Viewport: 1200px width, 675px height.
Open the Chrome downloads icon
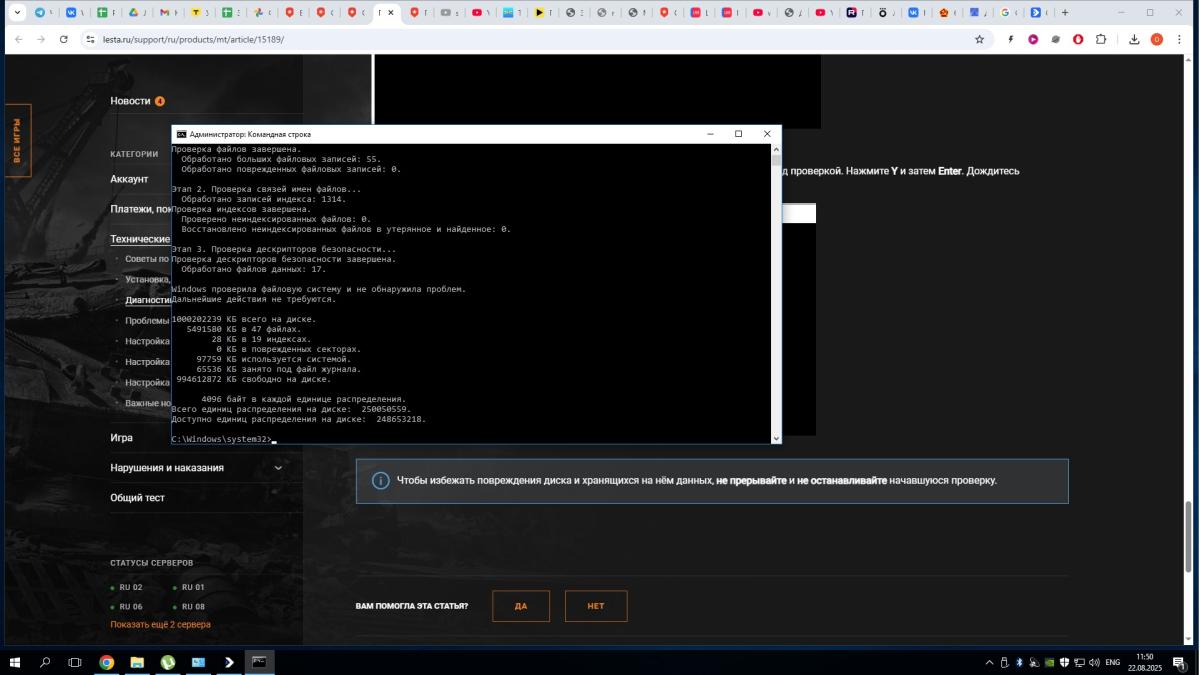1134,39
